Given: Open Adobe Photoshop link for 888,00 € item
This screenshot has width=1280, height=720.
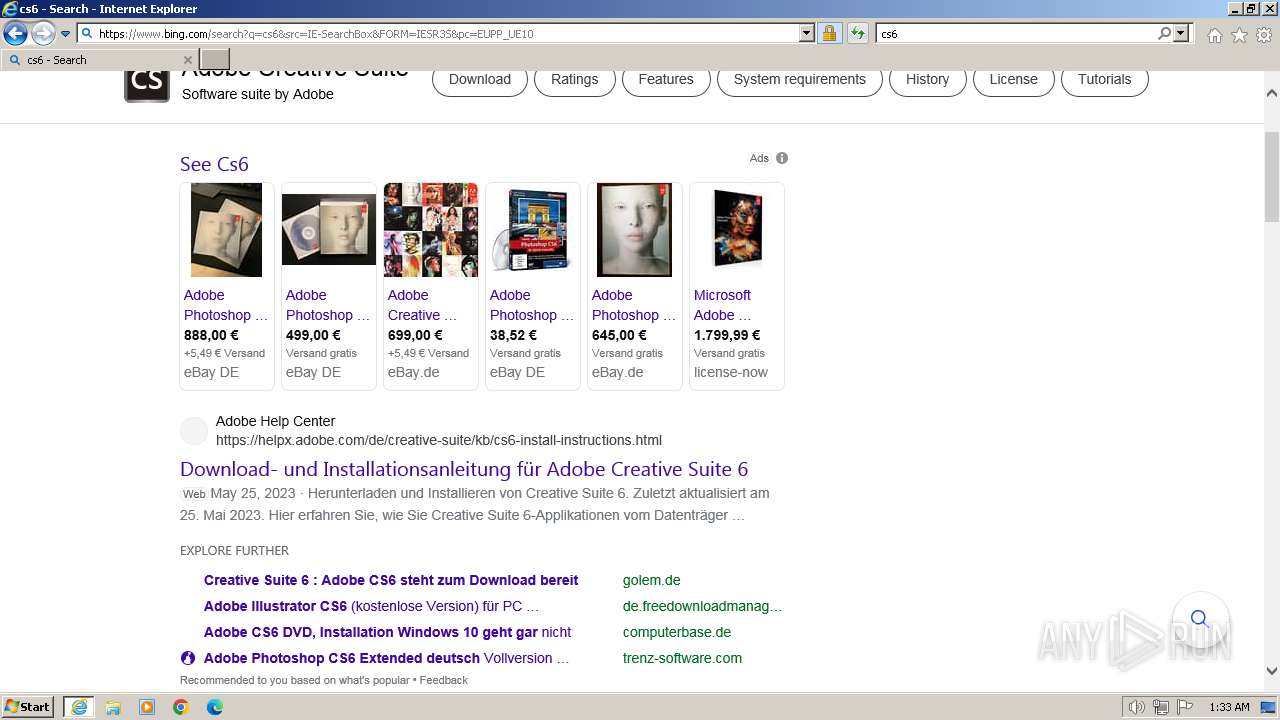Looking at the screenshot, I should point(225,305).
